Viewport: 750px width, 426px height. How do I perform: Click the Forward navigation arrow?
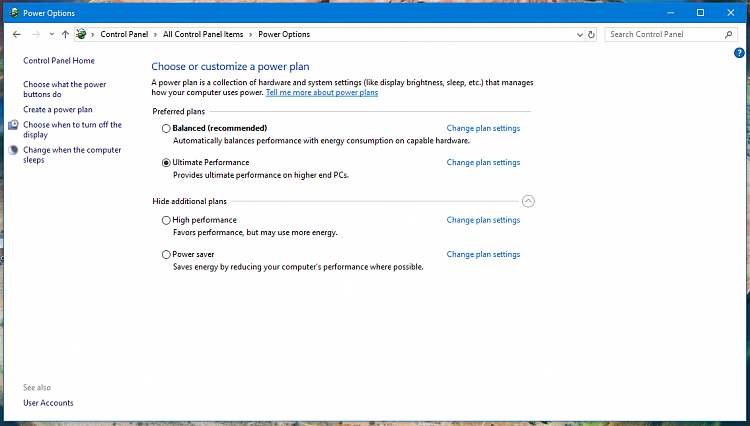(x=36, y=34)
